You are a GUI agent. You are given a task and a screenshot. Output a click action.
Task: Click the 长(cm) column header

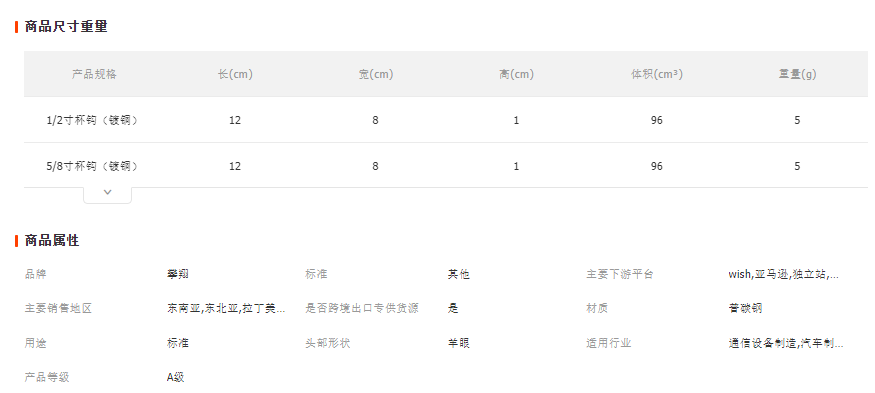(x=235, y=74)
